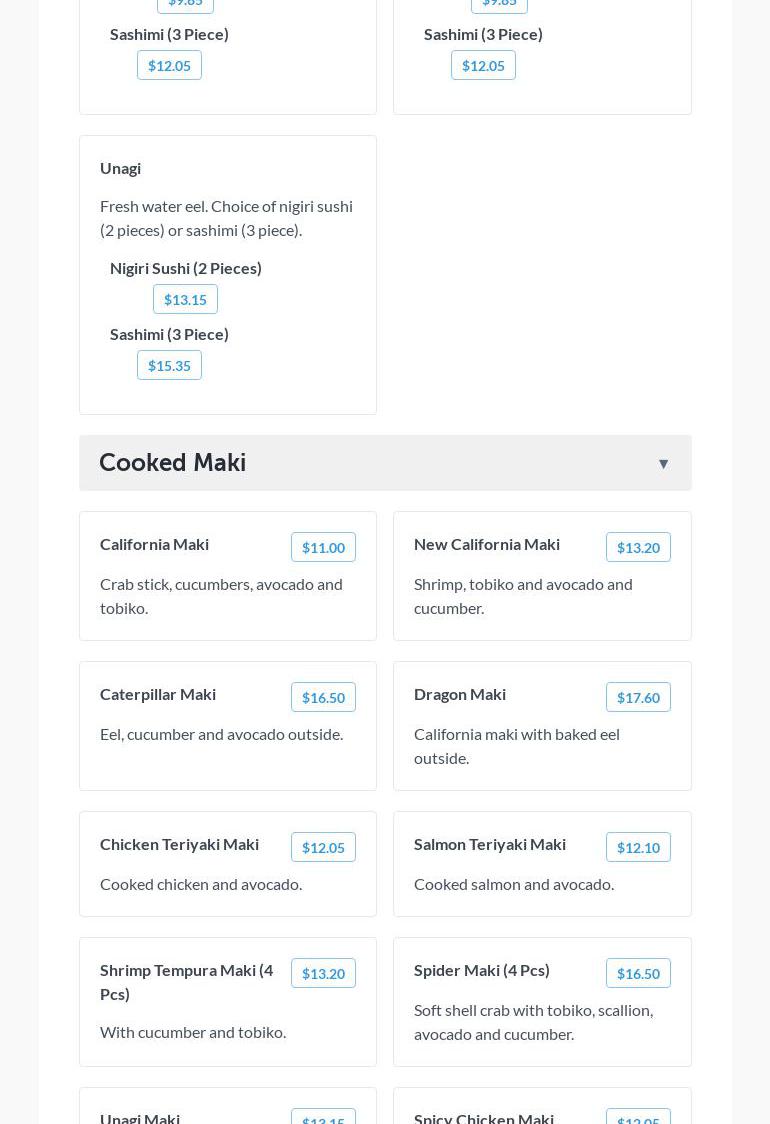Select Caterpillar Maki $16.50 price button
The width and height of the screenshot is (770, 1124).
click(x=323, y=697)
